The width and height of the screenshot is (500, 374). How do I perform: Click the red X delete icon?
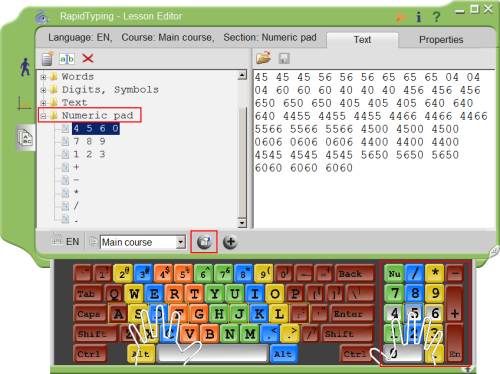pos(88,58)
